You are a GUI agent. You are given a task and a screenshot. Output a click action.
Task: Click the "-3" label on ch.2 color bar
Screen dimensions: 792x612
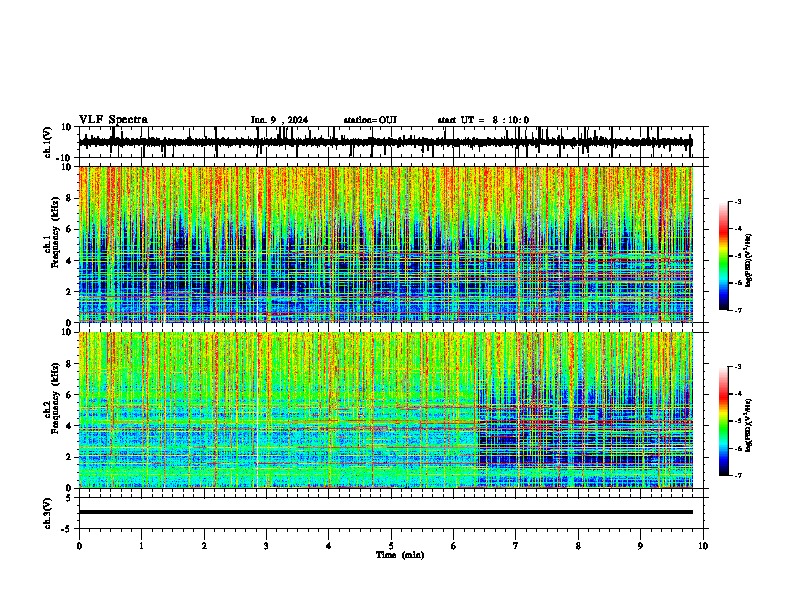point(737,367)
